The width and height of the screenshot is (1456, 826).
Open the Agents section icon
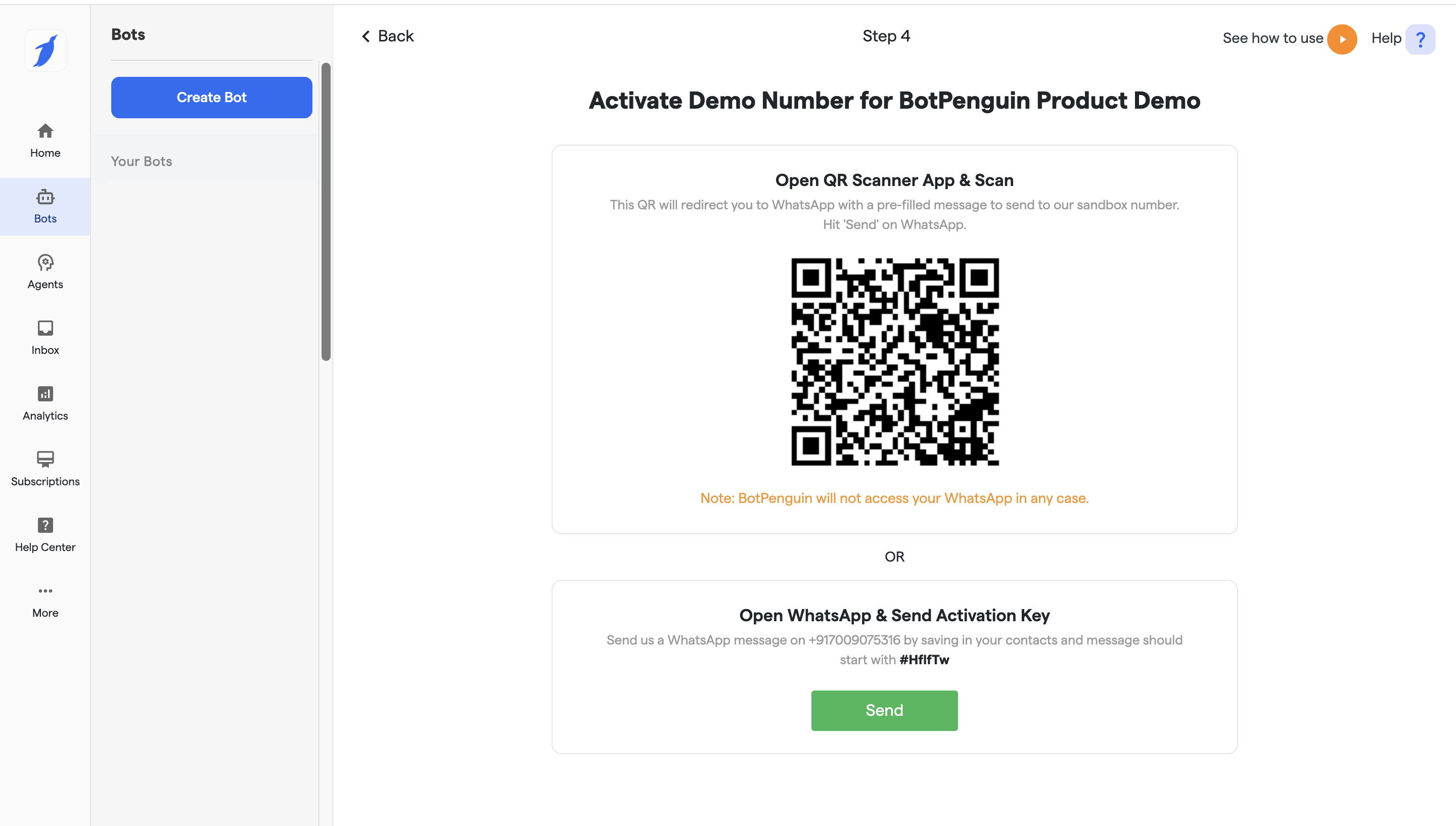[45, 263]
